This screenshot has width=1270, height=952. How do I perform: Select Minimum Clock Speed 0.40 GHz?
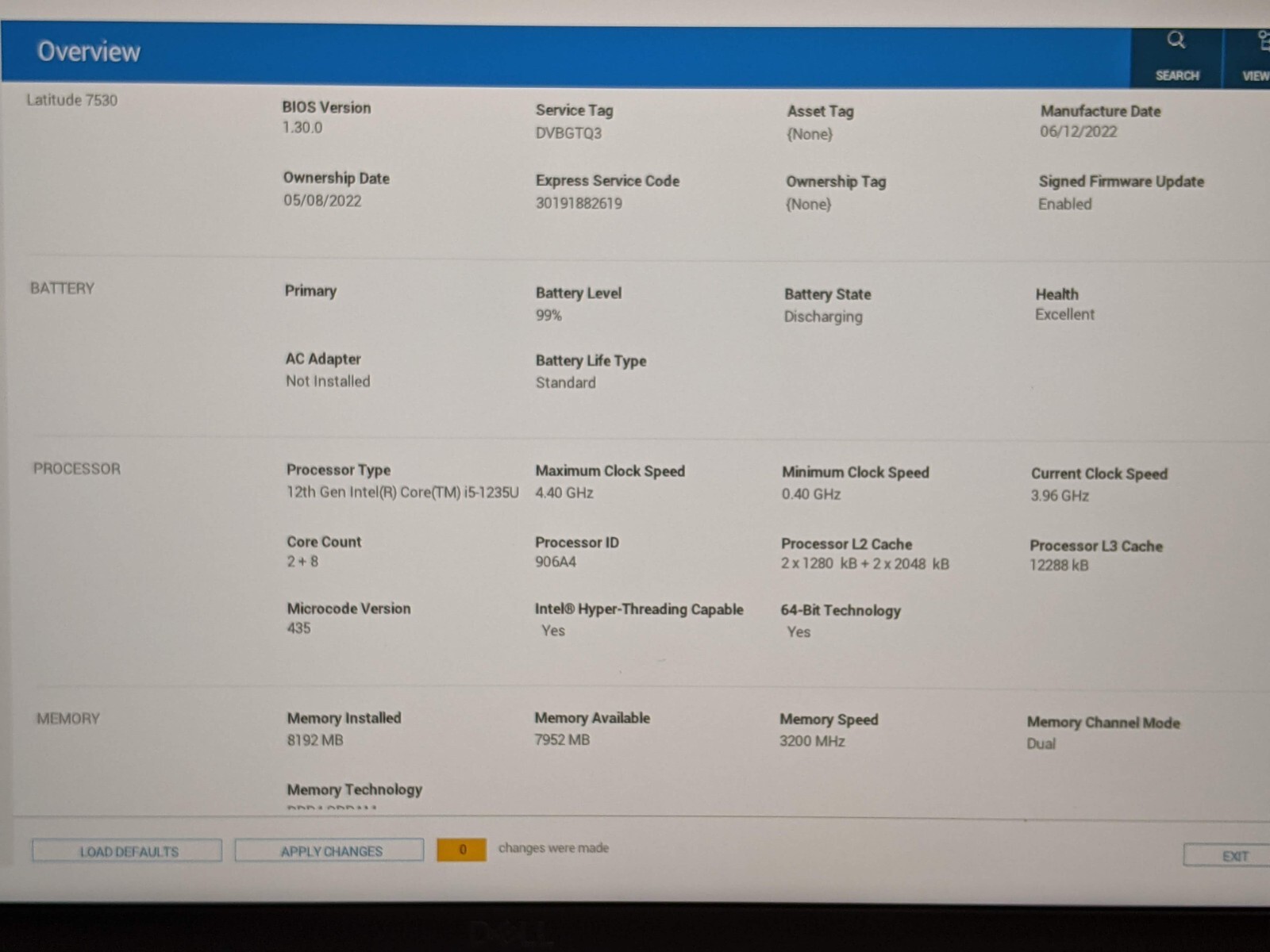pos(811,494)
